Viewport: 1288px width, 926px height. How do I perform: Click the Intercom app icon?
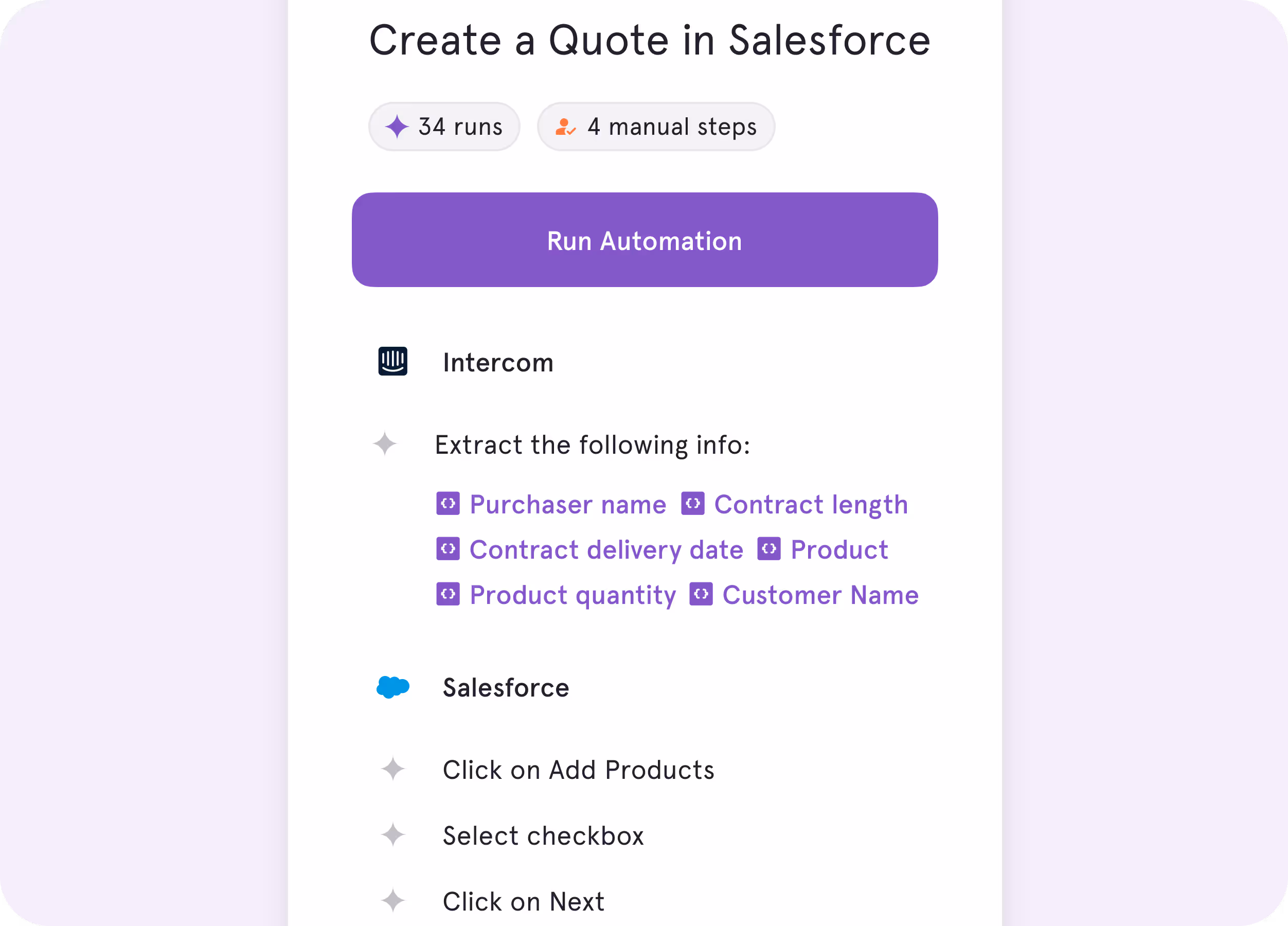point(393,361)
